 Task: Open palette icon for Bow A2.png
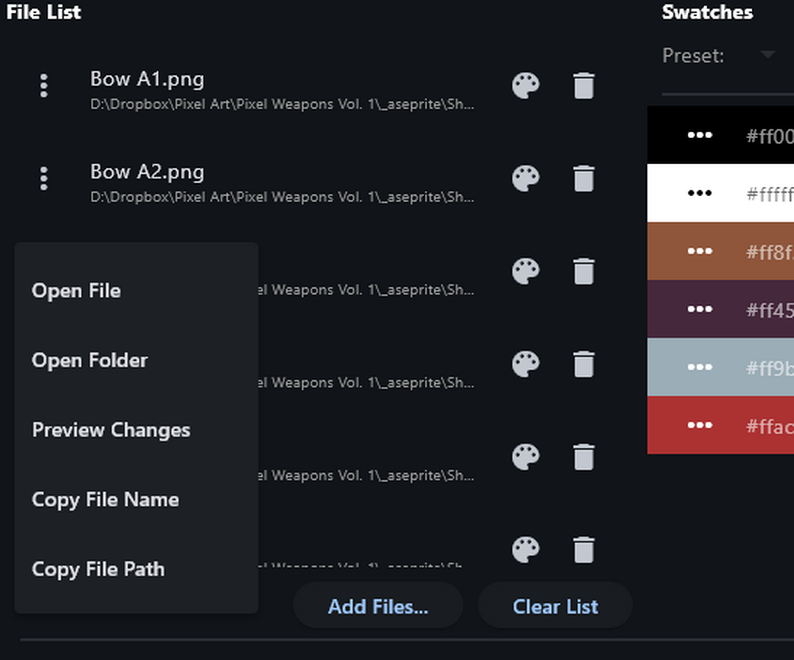[x=526, y=178]
